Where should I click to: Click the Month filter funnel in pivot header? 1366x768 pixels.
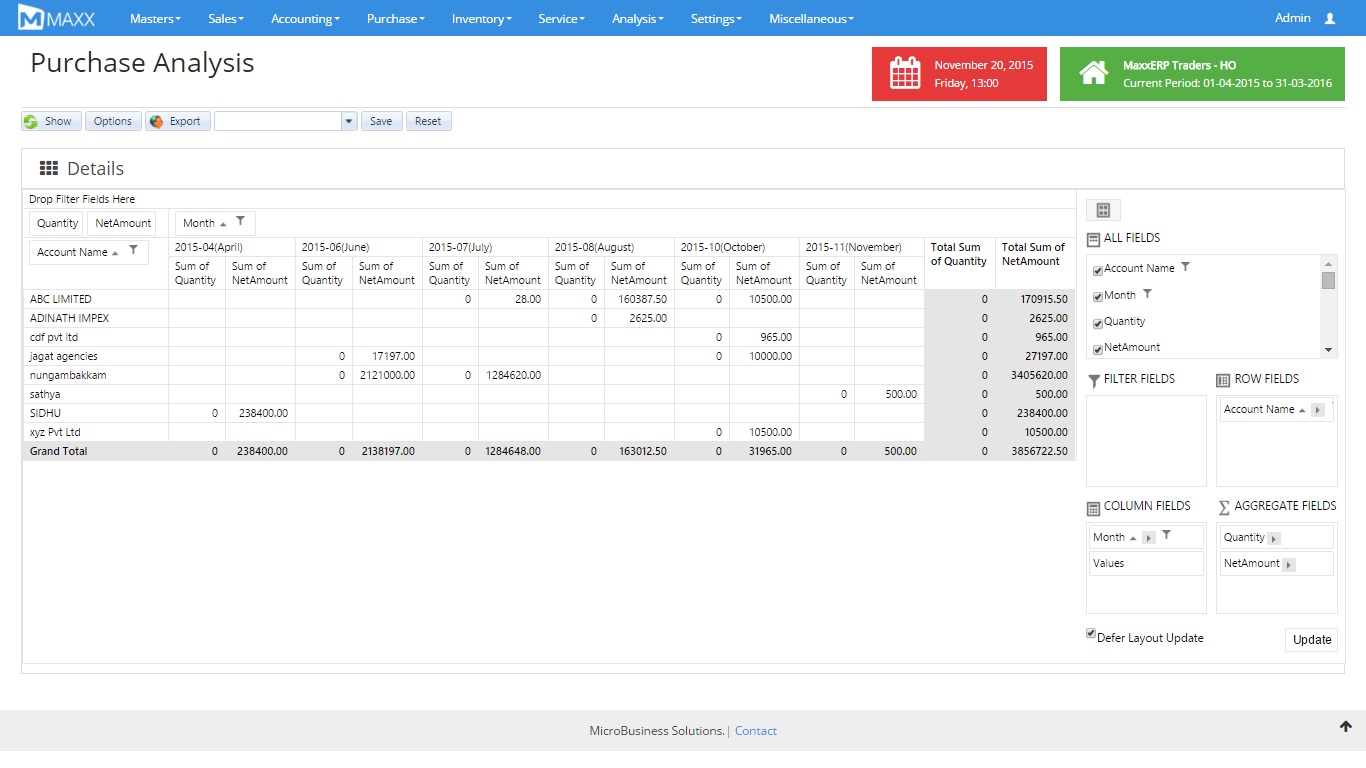tap(241, 222)
